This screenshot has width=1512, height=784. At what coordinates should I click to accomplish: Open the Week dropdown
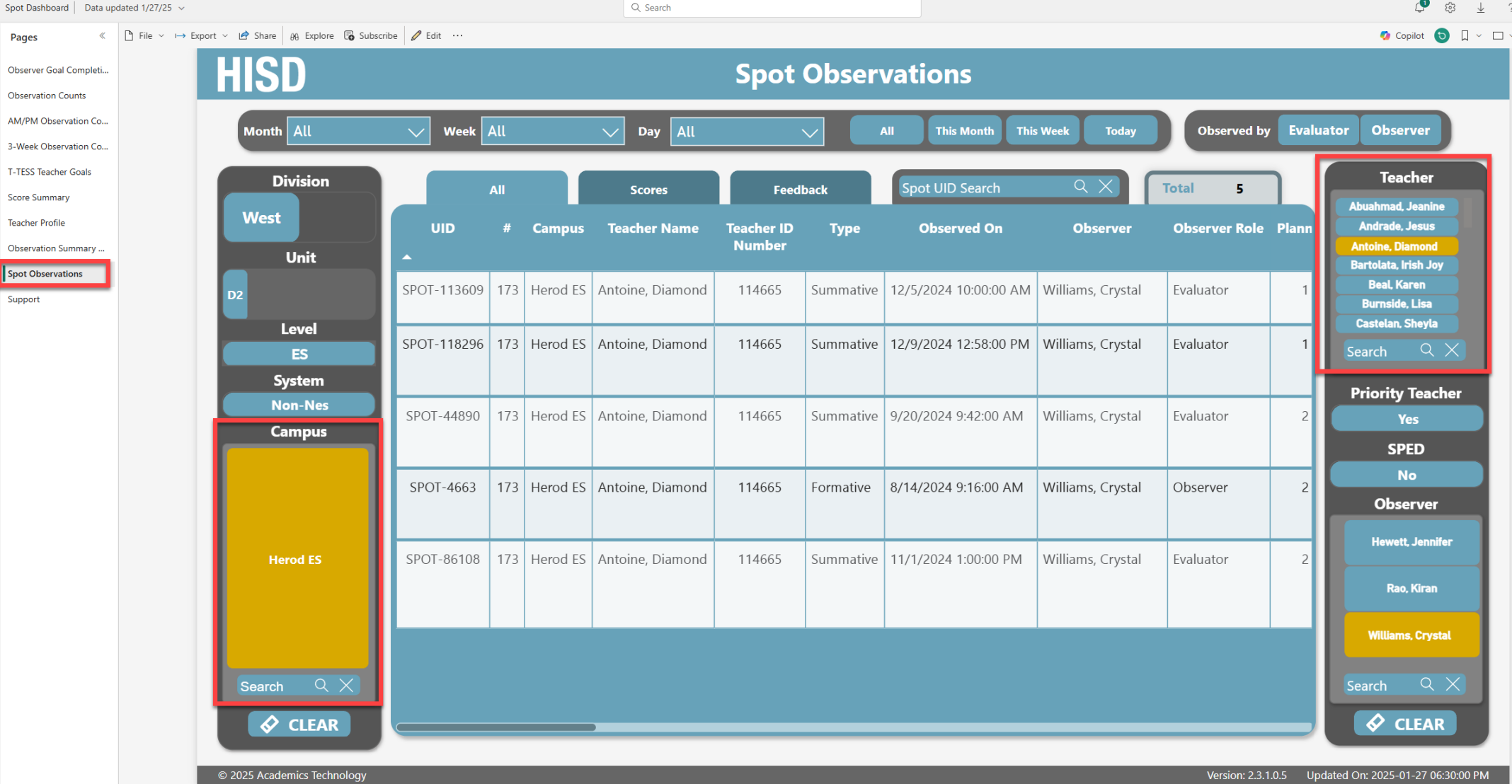coord(553,131)
